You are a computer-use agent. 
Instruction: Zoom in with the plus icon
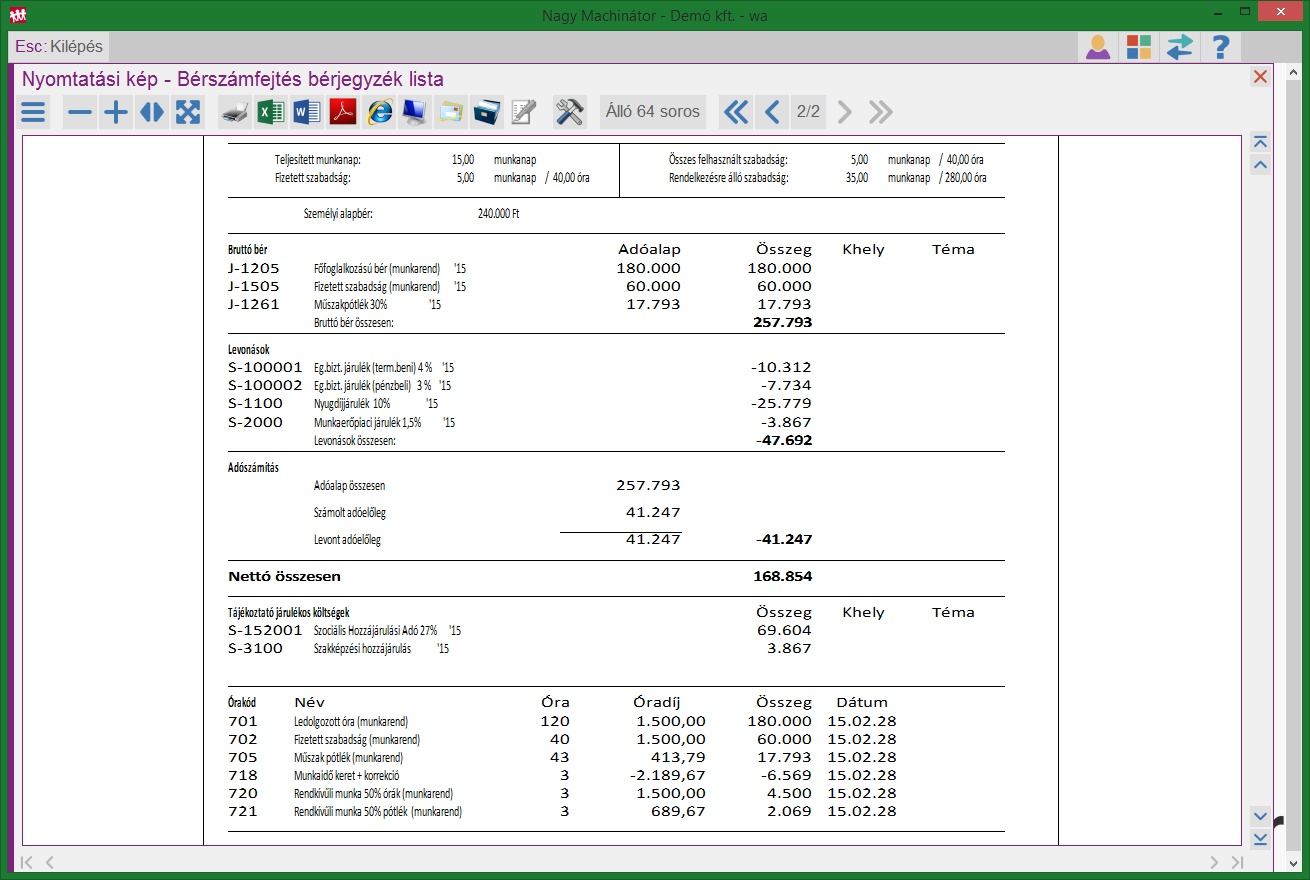(116, 112)
